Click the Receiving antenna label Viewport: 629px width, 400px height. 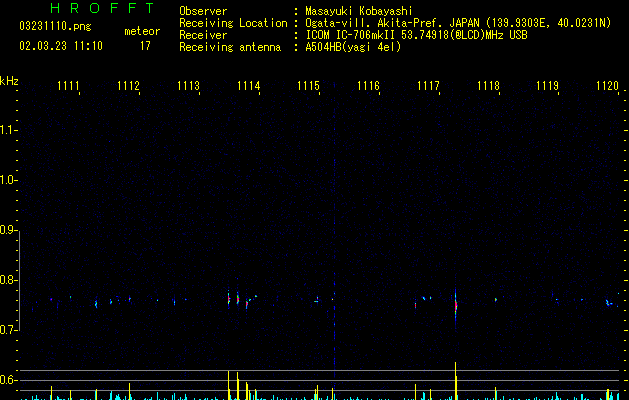tap(230, 47)
